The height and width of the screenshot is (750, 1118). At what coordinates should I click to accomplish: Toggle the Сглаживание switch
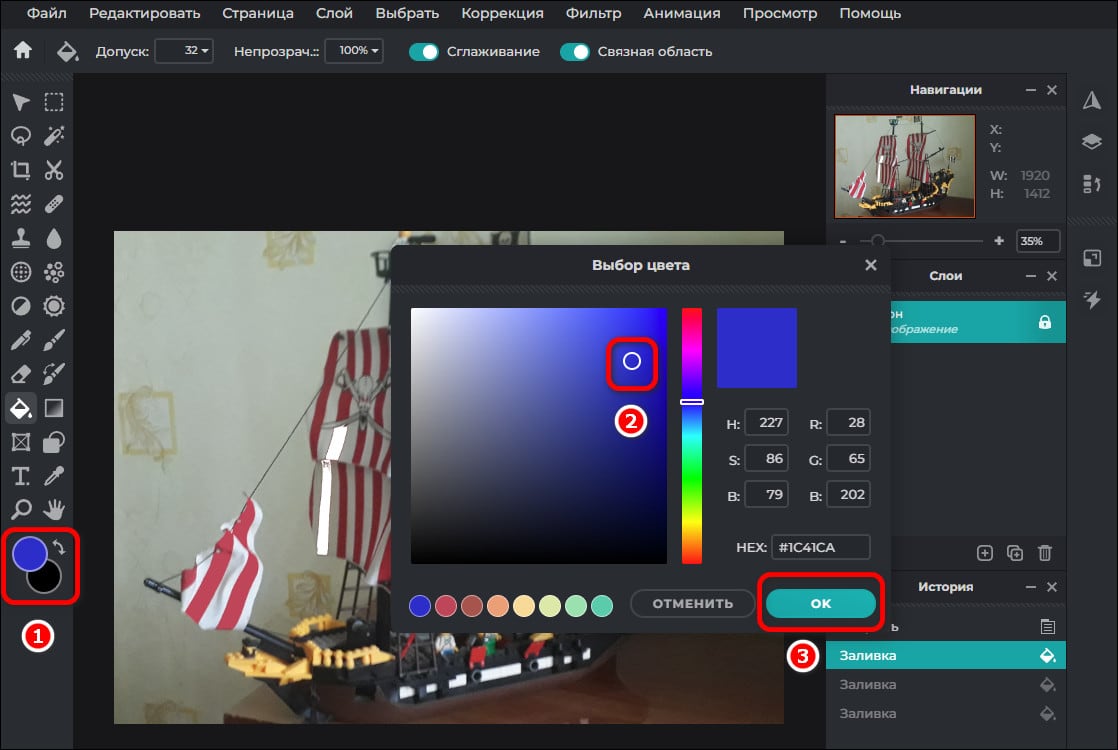(x=424, y=52)
